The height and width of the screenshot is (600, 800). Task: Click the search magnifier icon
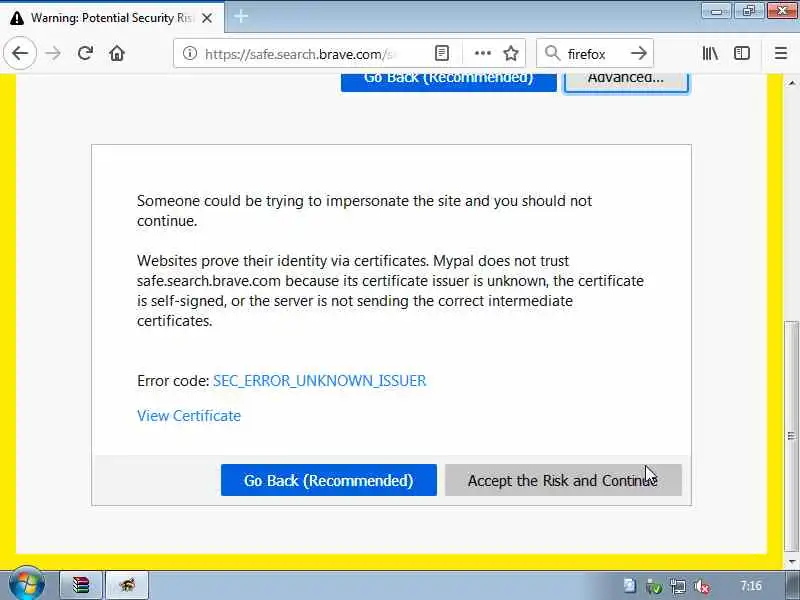(x=552, y=53)
